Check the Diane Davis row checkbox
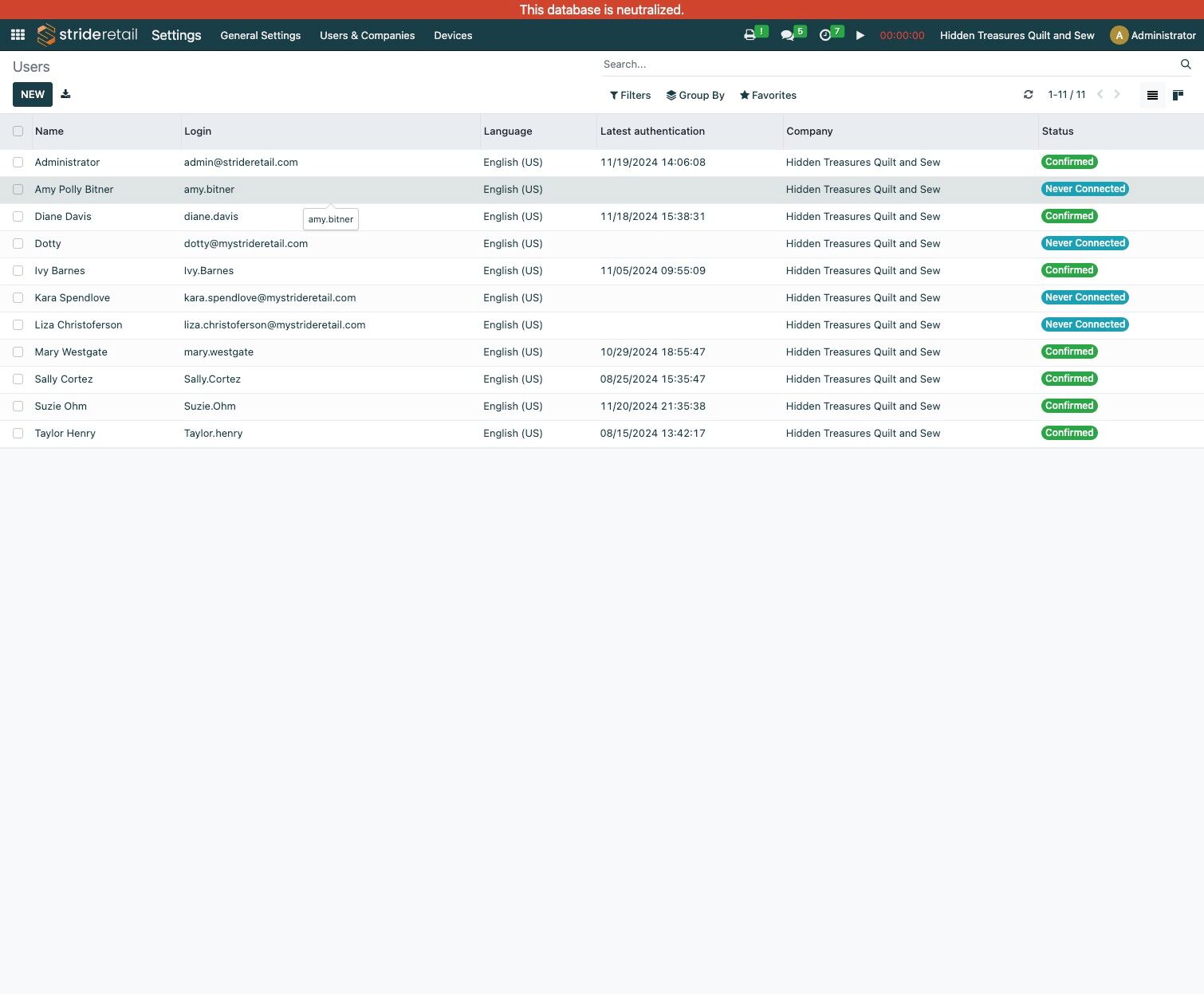This screenshot has height=994, width=1204. [x=18, y=217]
